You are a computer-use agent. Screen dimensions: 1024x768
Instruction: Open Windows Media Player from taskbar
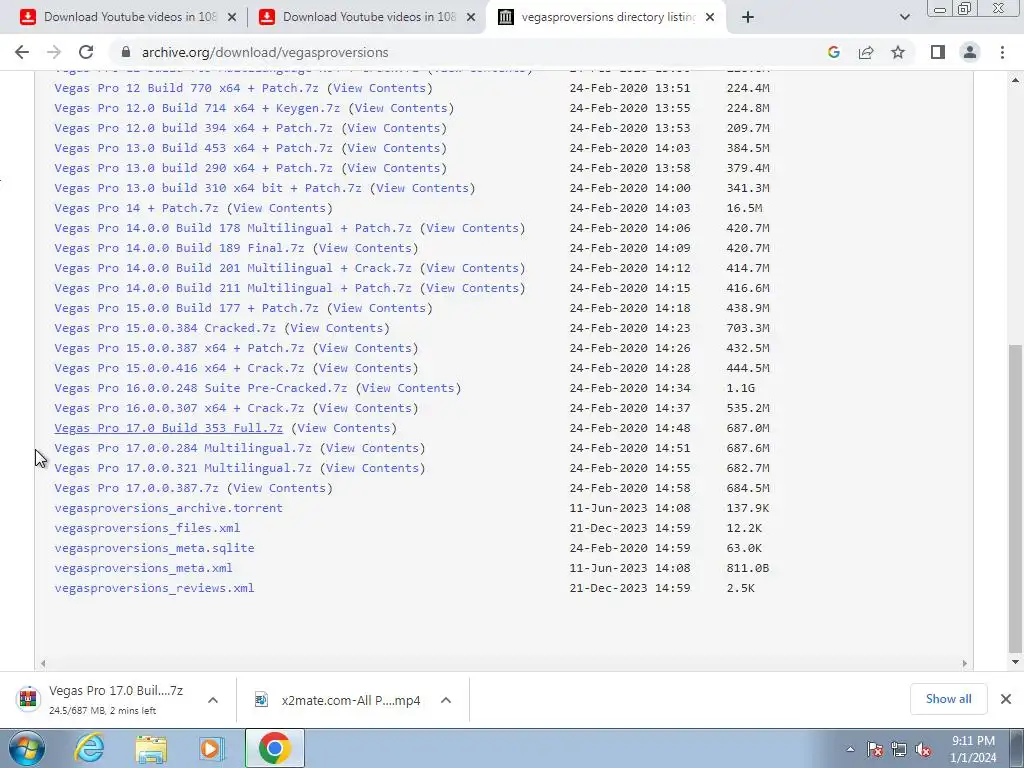click(212, 748)
